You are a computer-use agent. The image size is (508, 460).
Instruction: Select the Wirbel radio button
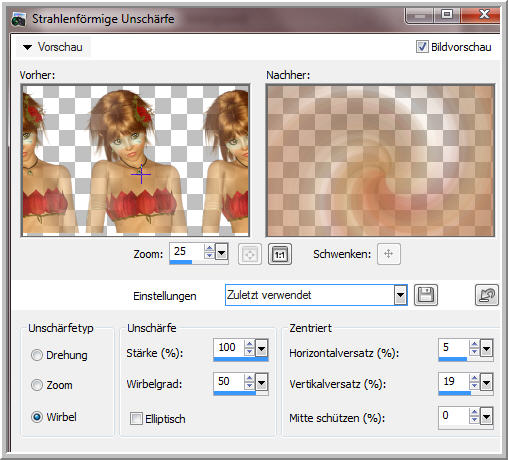coord(37,417)
